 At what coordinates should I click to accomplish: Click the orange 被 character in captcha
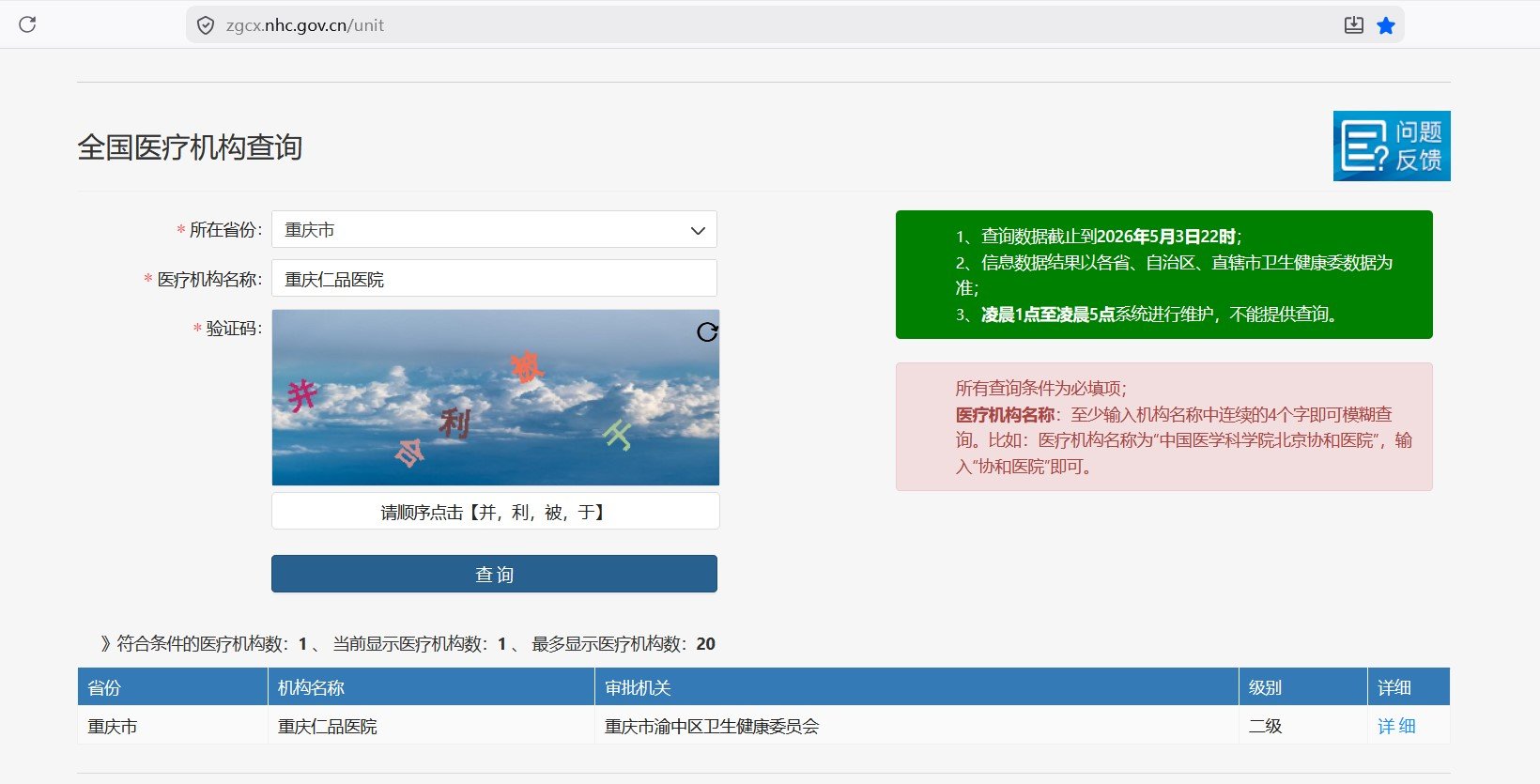tap(527, 367)
